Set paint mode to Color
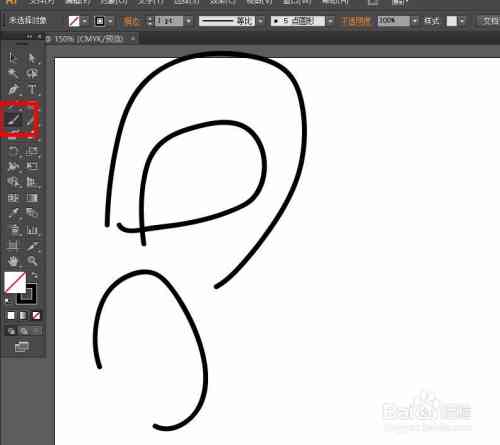Screen dimensions: 500x445 (11, 315)
